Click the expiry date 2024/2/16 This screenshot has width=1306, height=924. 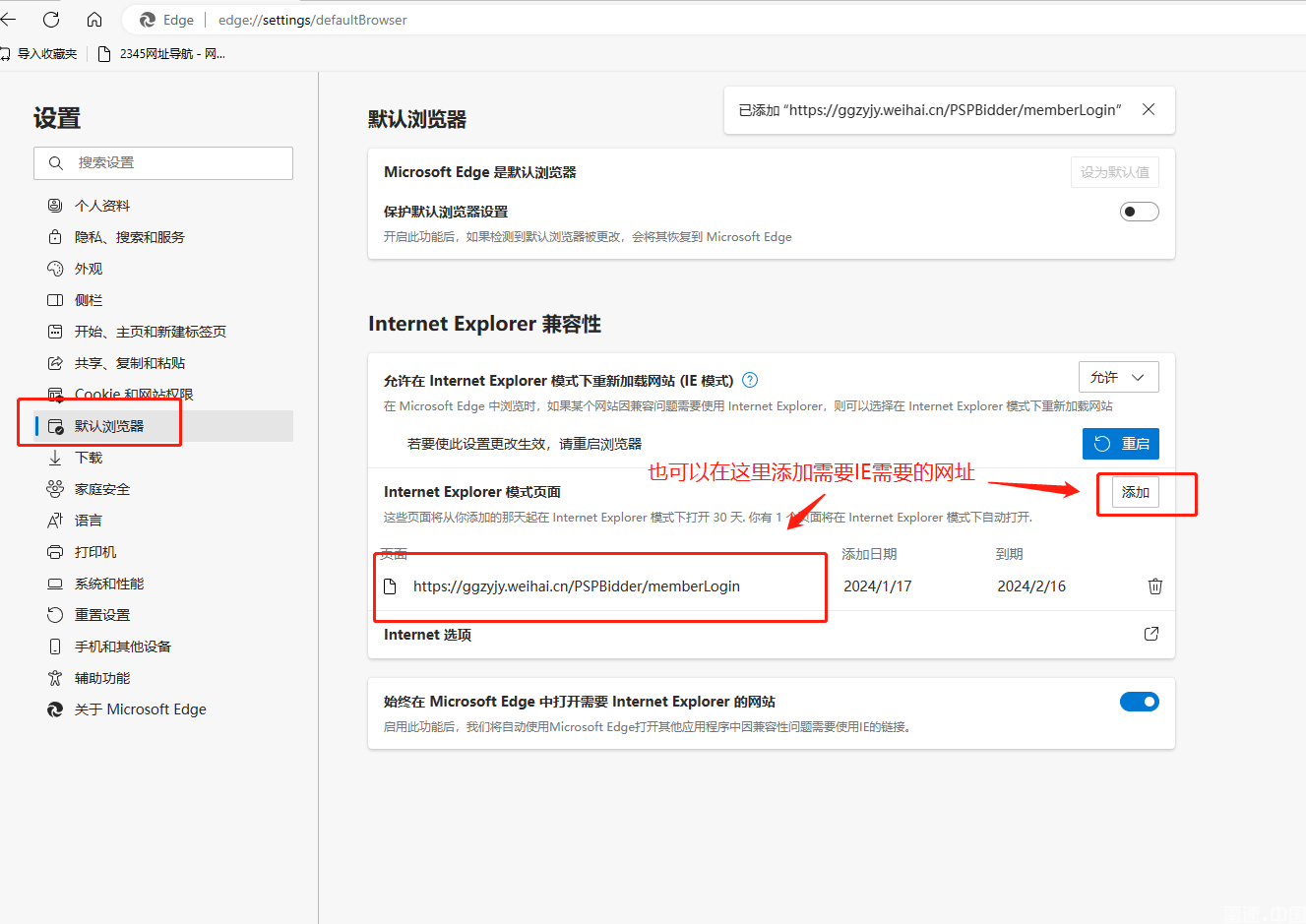point(1031,586)
